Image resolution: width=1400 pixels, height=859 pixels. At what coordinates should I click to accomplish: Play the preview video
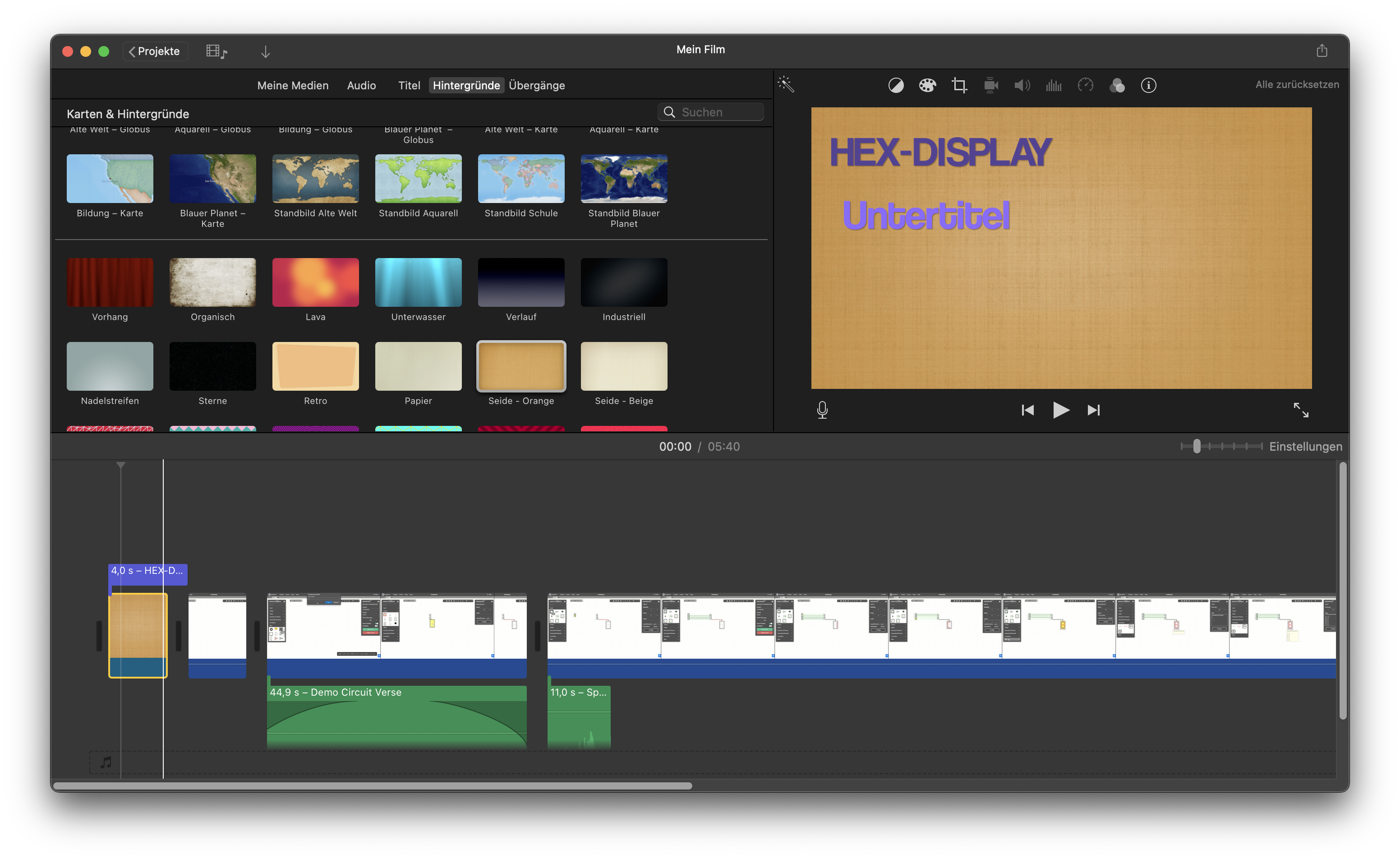[1060, 410]
